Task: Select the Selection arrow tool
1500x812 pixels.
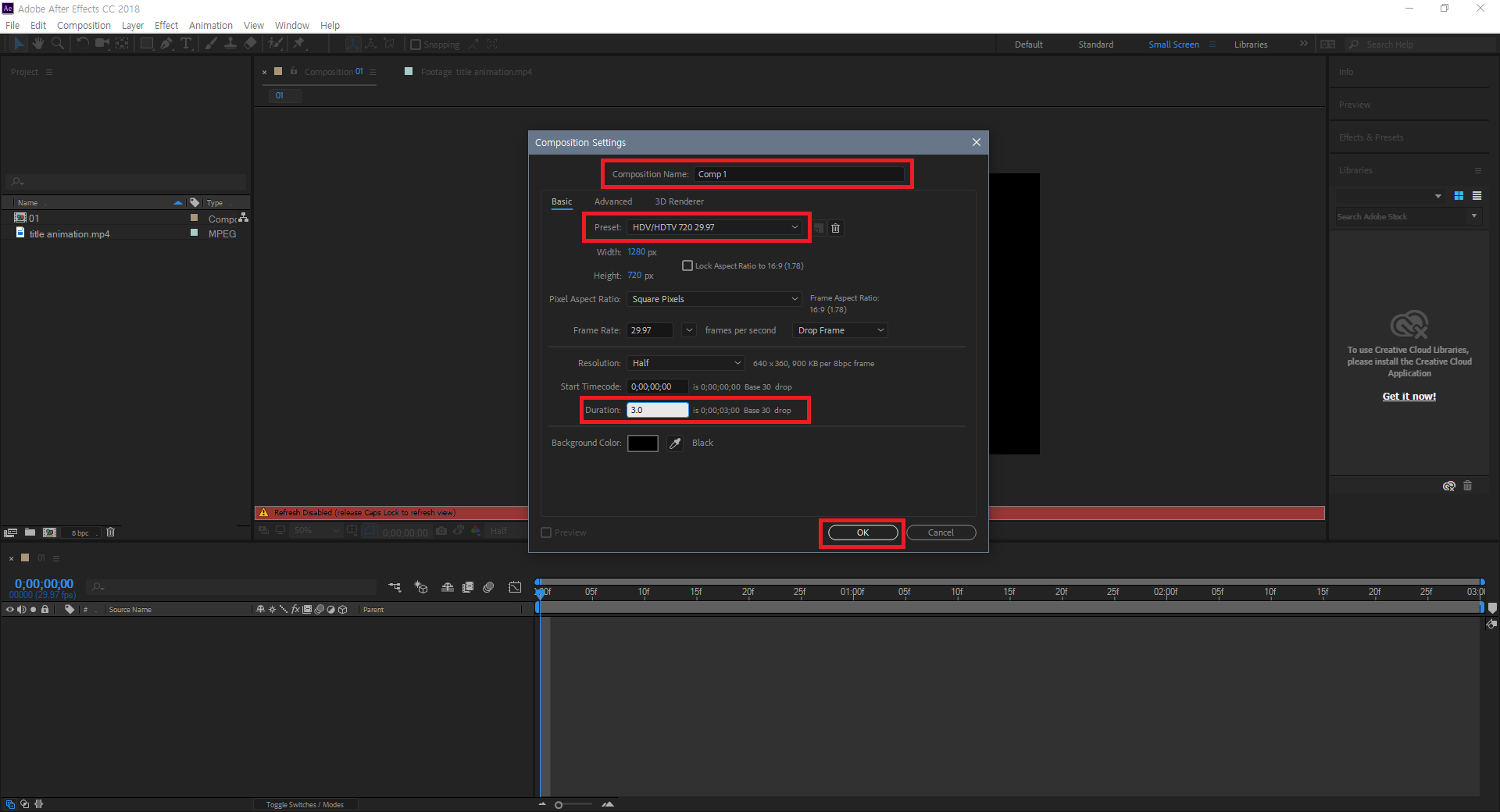Action: 20,44
